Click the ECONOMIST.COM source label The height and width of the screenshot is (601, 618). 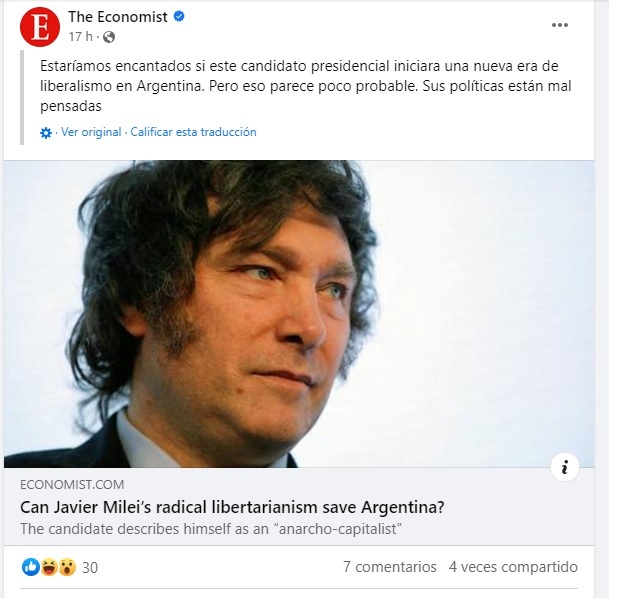(x=72, y=484)
